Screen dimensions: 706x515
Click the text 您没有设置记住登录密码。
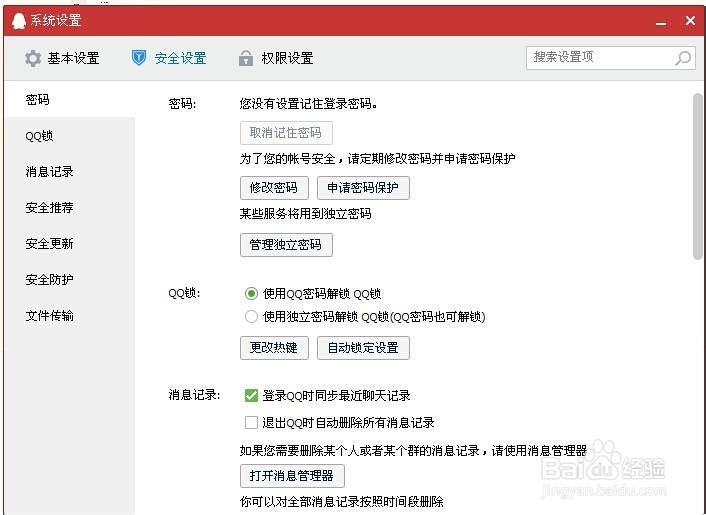pos(309,104)
